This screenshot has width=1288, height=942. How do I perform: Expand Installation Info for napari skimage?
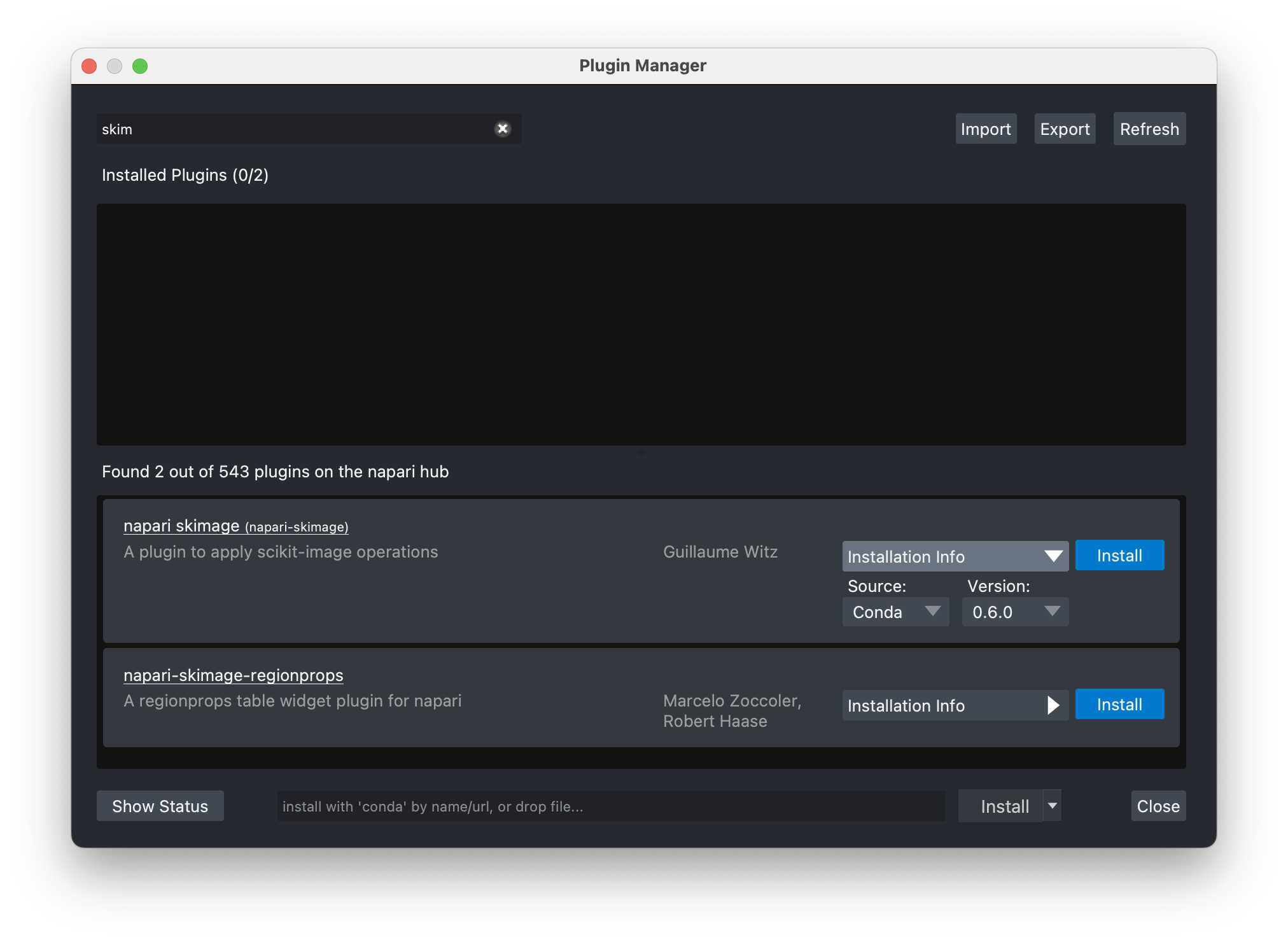(x=955, y=556)
